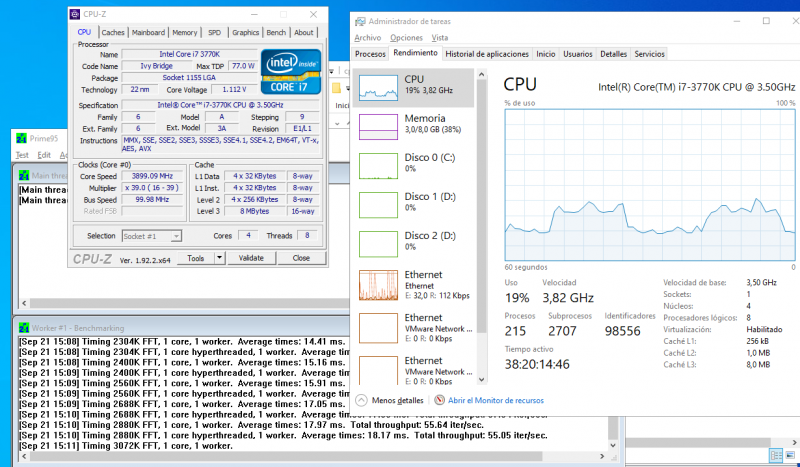
Task: Click the Worker #1 horizontal scrollbar right arrow
Action: (602, 456)
